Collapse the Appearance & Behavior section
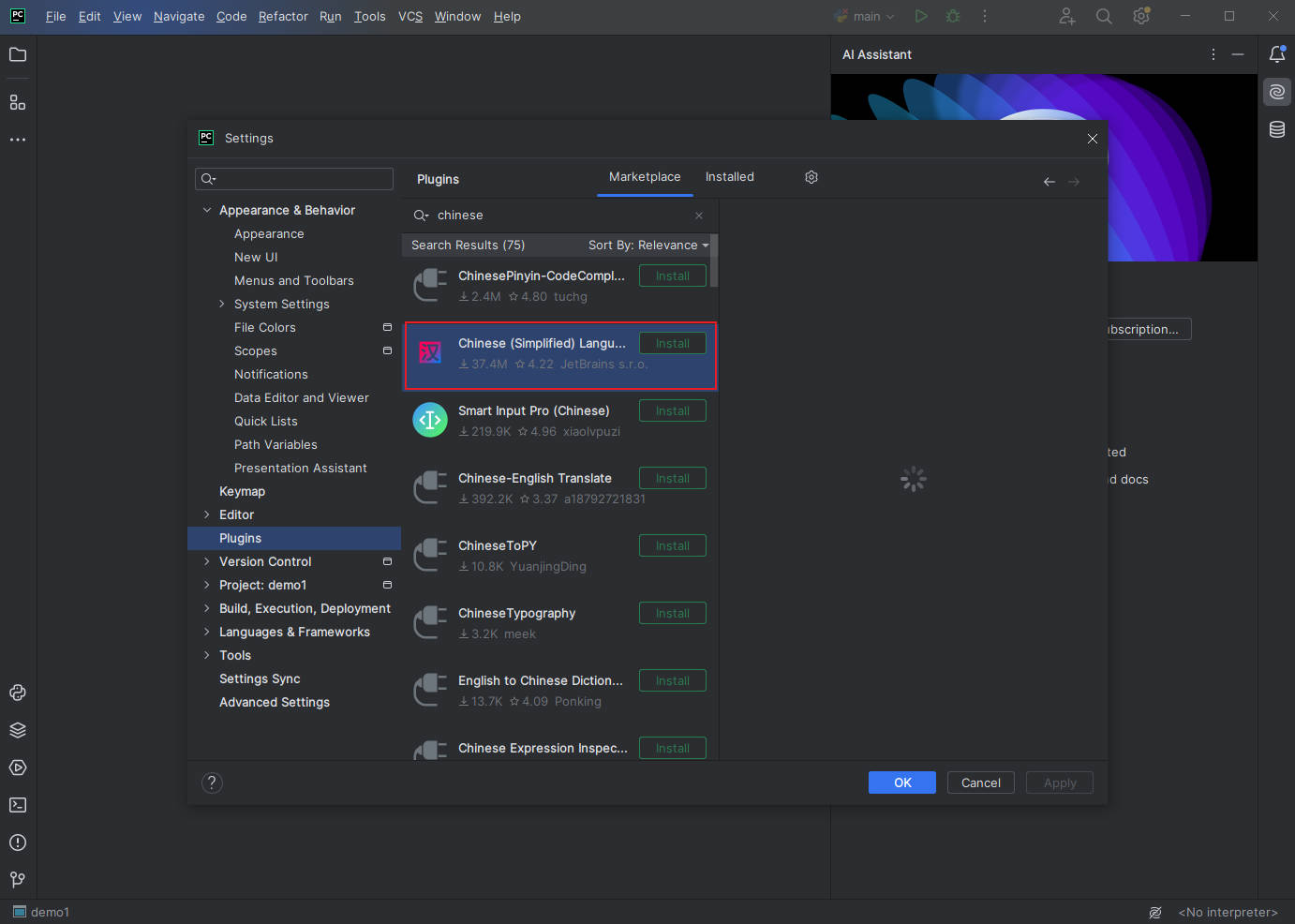Screen dimensions: 1295x924 tap(207, 210)
